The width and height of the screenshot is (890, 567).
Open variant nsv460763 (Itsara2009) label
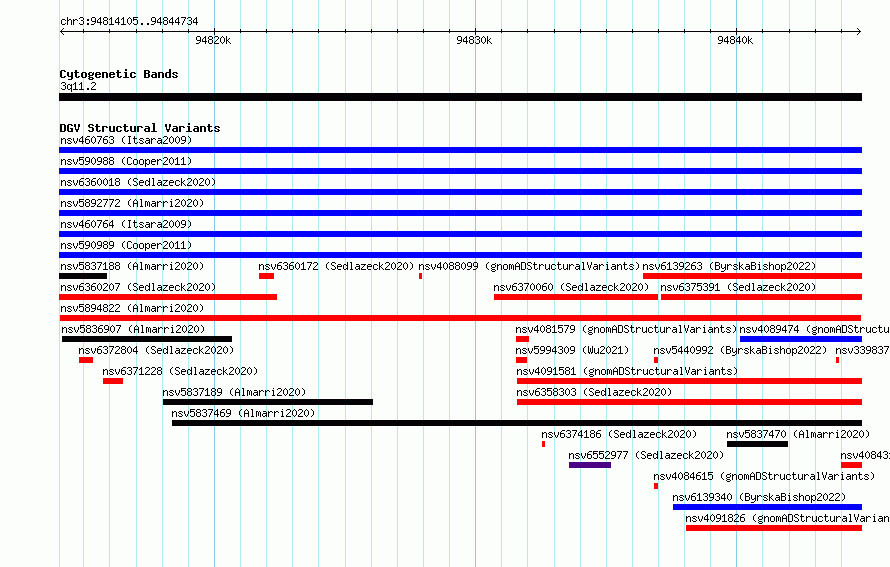[x=126, y=140]
